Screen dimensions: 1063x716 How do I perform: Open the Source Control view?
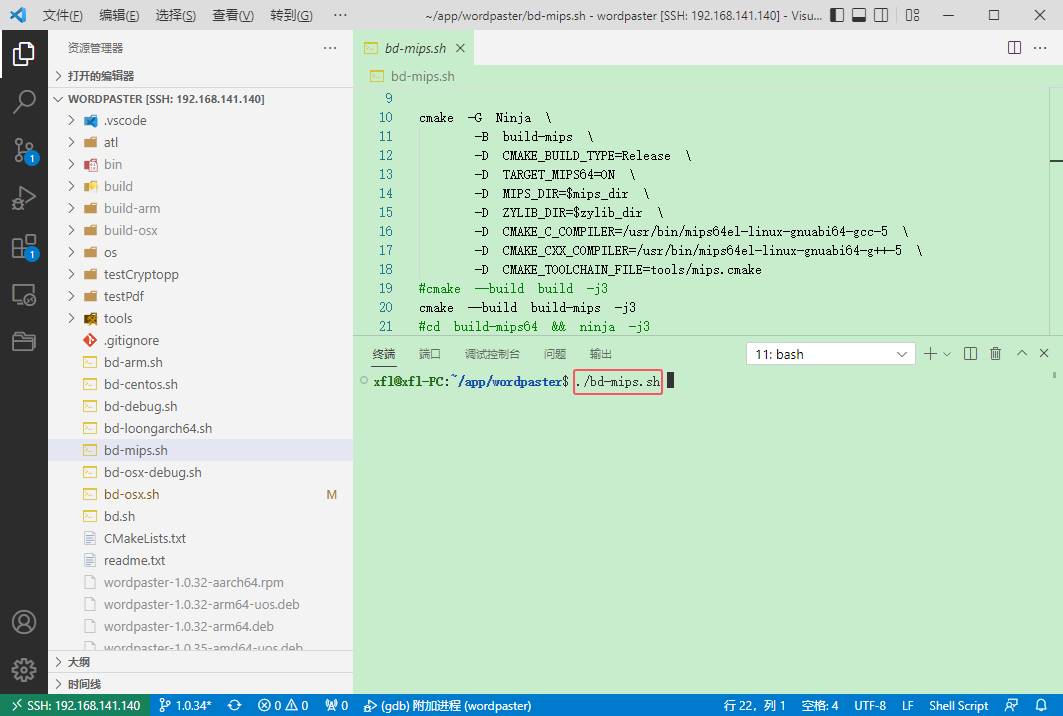pyautogui.click(x=24, y=150)
